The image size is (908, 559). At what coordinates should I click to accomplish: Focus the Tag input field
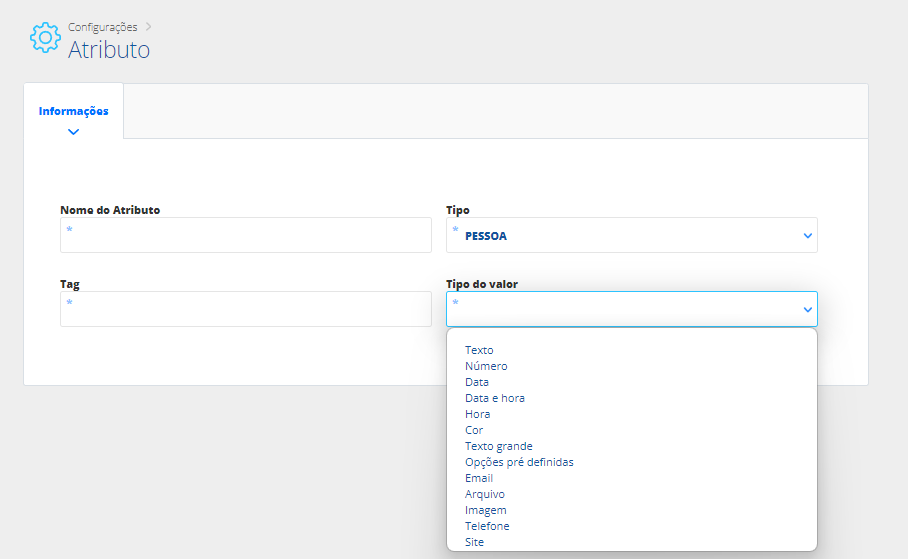click(246, 309)
